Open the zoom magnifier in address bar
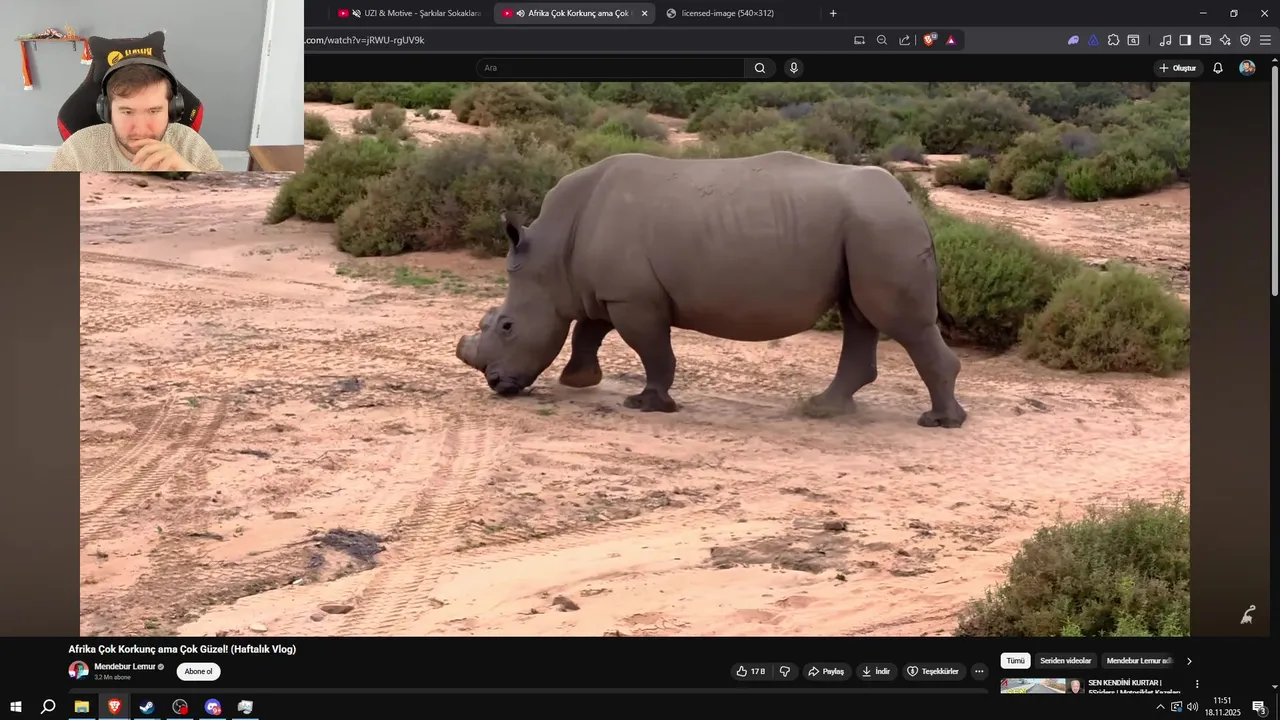 pyautogui.click(x=882, y=40)
